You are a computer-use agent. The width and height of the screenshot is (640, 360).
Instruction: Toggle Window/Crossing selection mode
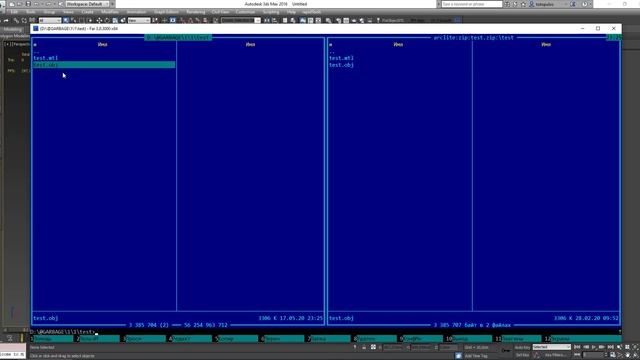(x=90, y=20)
